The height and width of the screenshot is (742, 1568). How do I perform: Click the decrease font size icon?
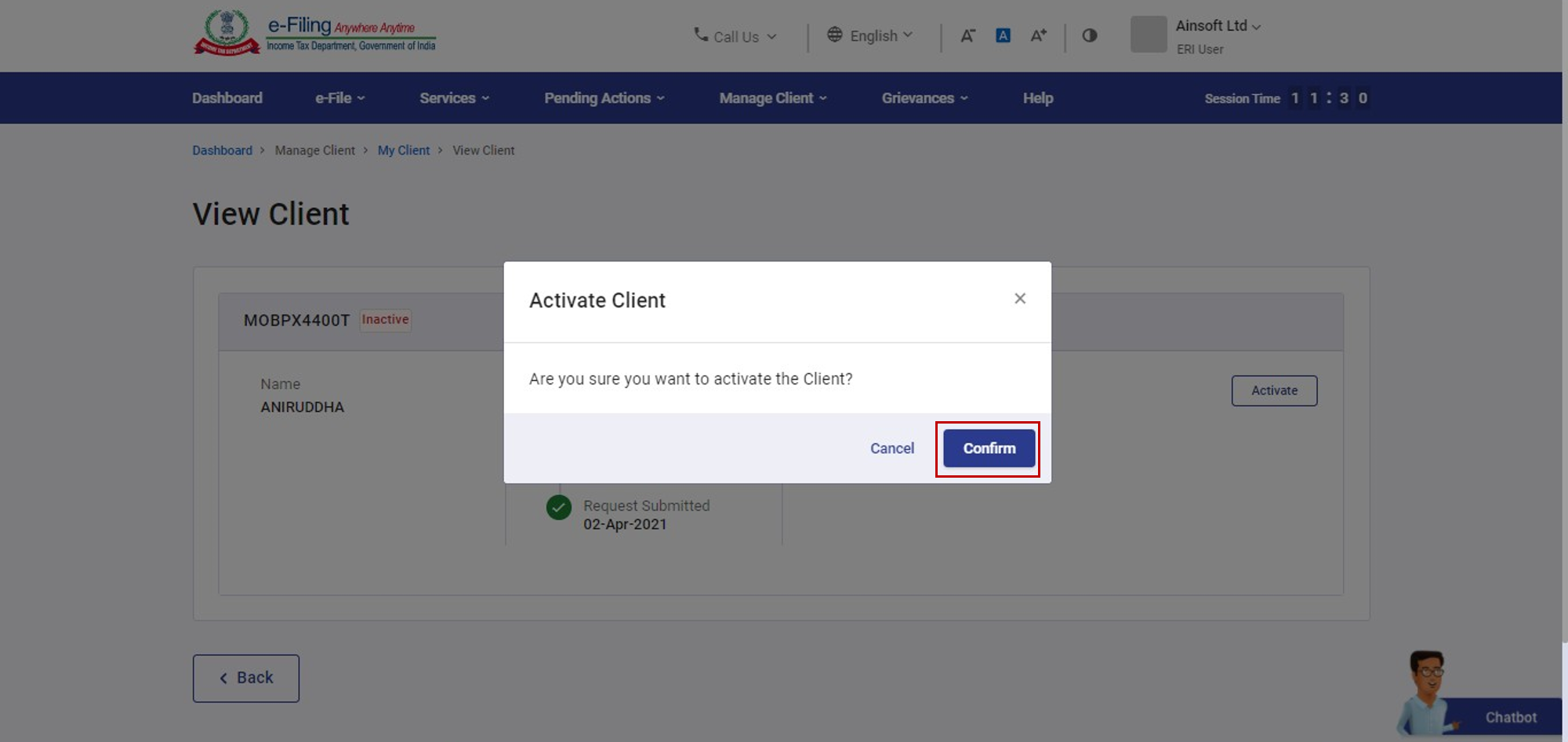click(x=967, y=35)
